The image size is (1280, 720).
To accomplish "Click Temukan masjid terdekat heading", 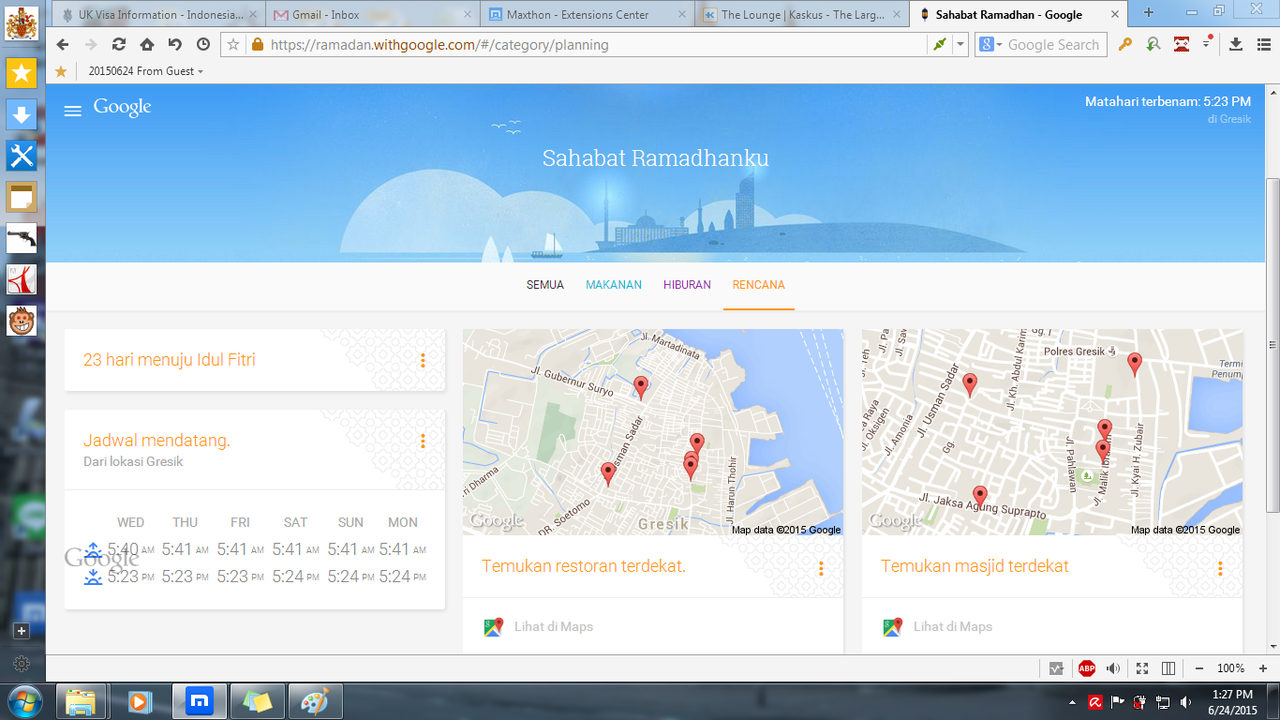I will (x=974, y=566).
